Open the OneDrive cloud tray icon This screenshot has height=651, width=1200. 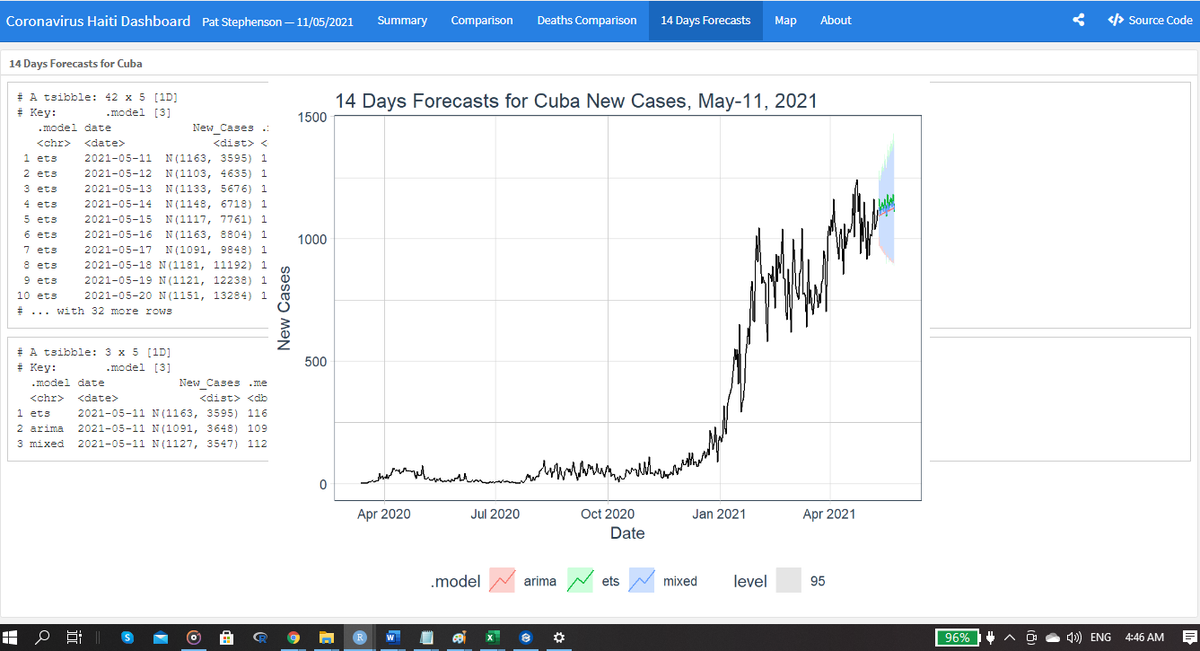(1053, 637)
